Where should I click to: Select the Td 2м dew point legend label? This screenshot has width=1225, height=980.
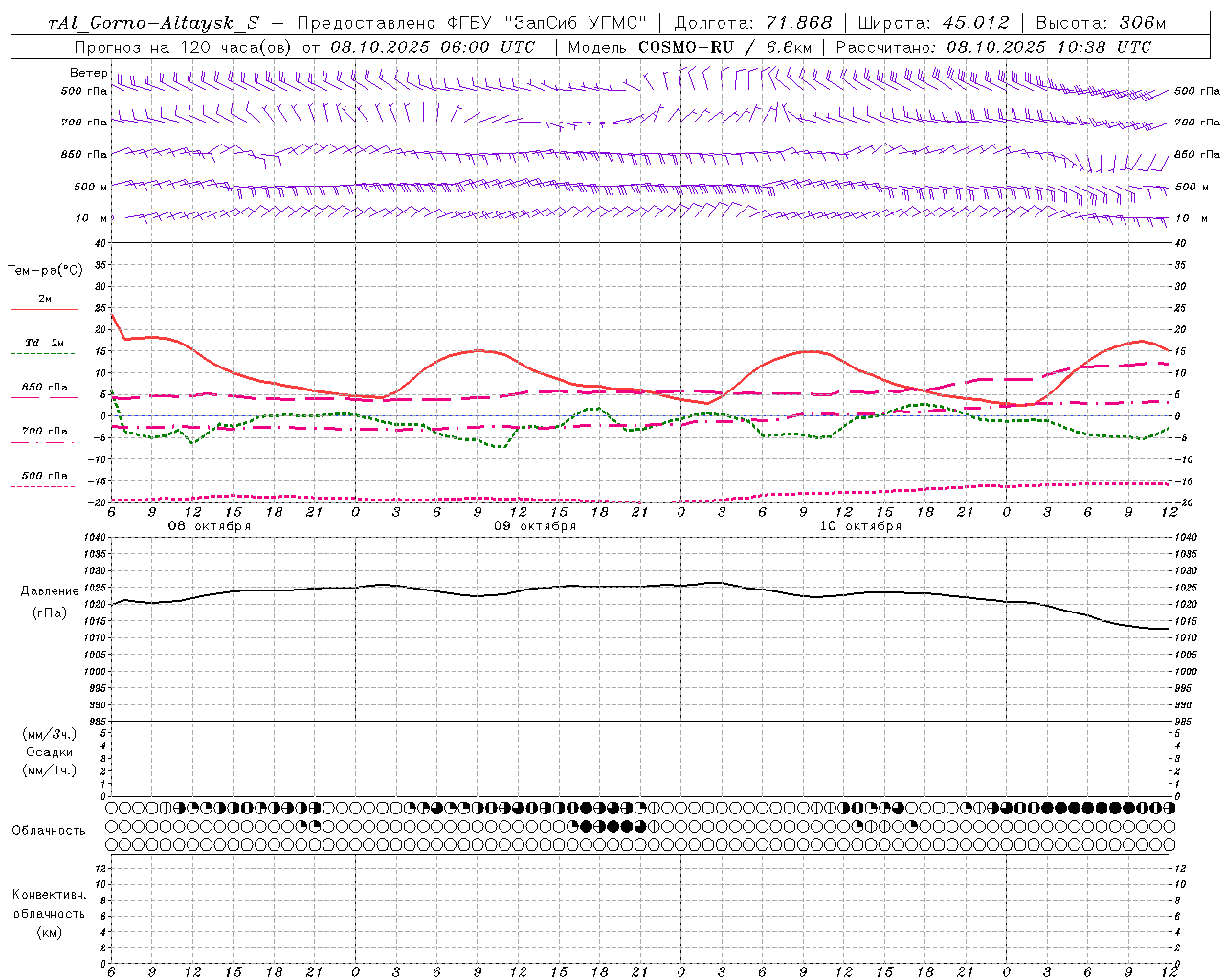(x=45, y=343)
